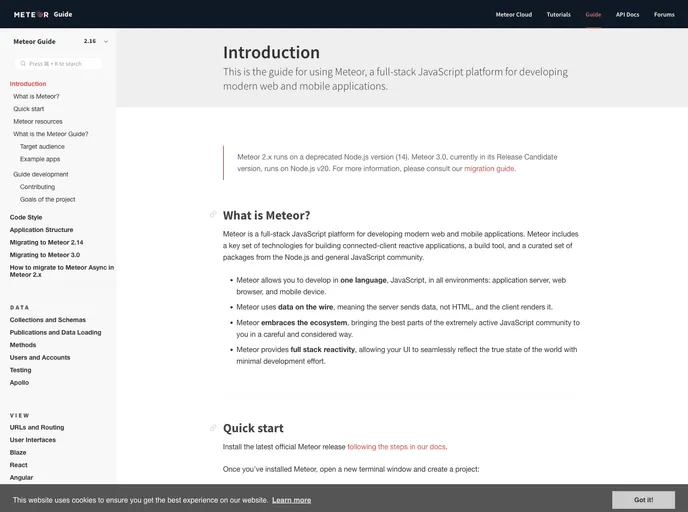688x512 pixels.
Task: Click bold text 'data on the wire'
Action: pyautogui.click(x=305, y=307)
